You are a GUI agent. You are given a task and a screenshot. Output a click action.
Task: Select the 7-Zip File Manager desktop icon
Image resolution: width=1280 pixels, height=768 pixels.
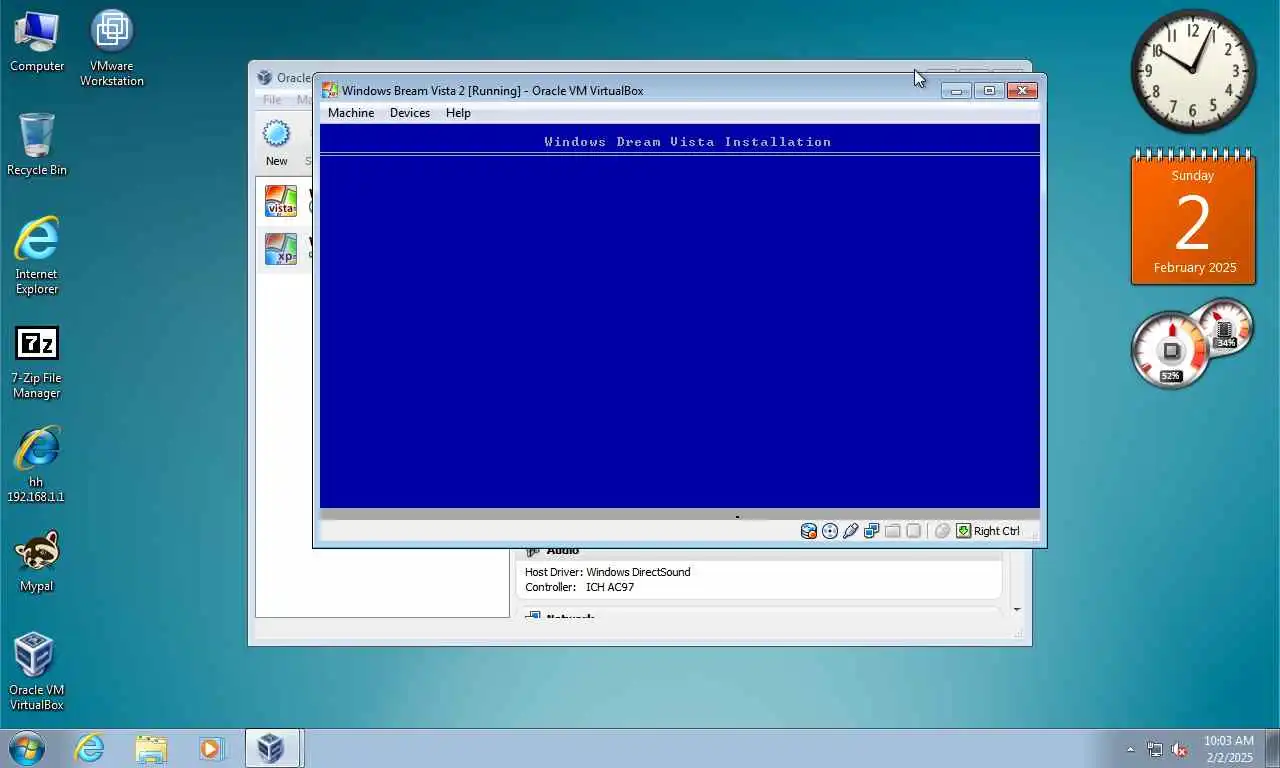click(x=37, y=362)
